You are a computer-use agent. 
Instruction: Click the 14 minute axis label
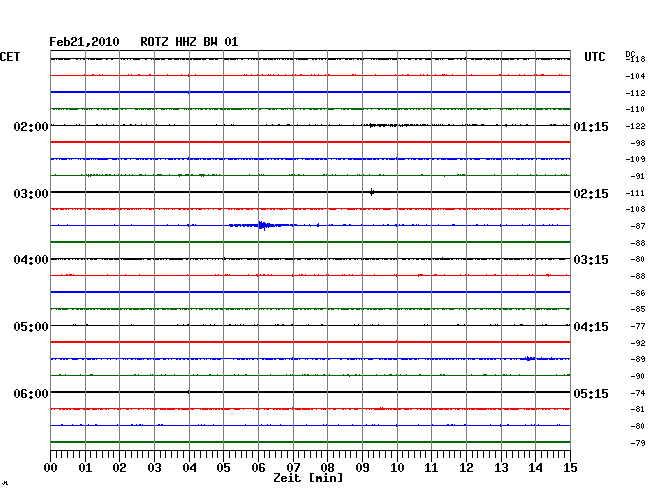point(535,468)
